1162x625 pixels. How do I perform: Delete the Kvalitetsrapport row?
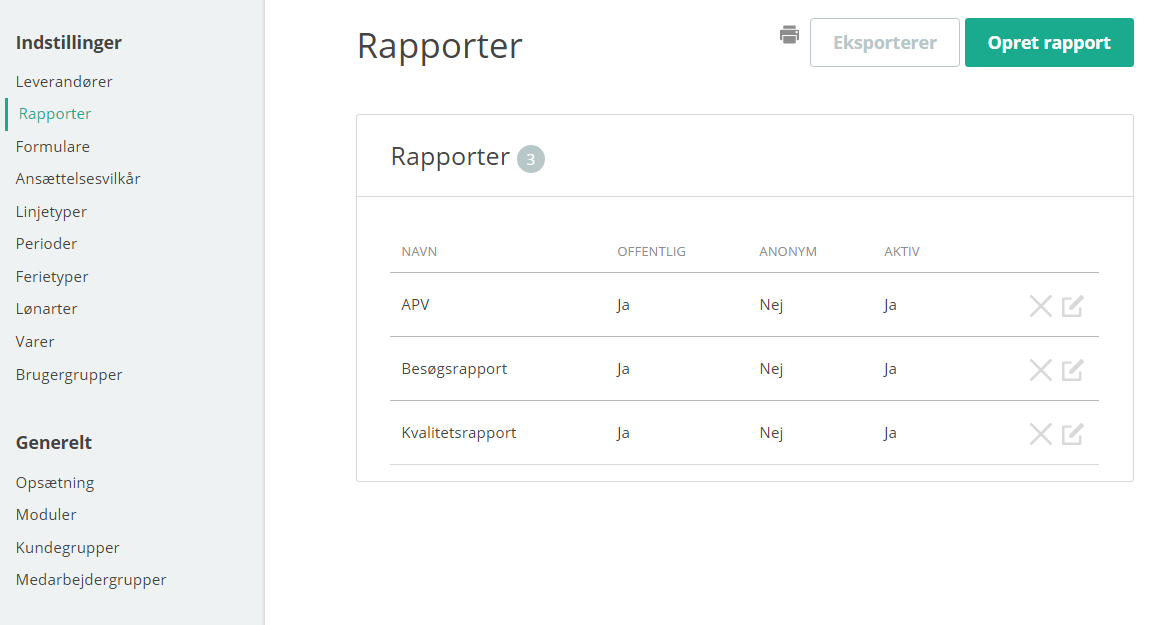(x=1040, y=434)
